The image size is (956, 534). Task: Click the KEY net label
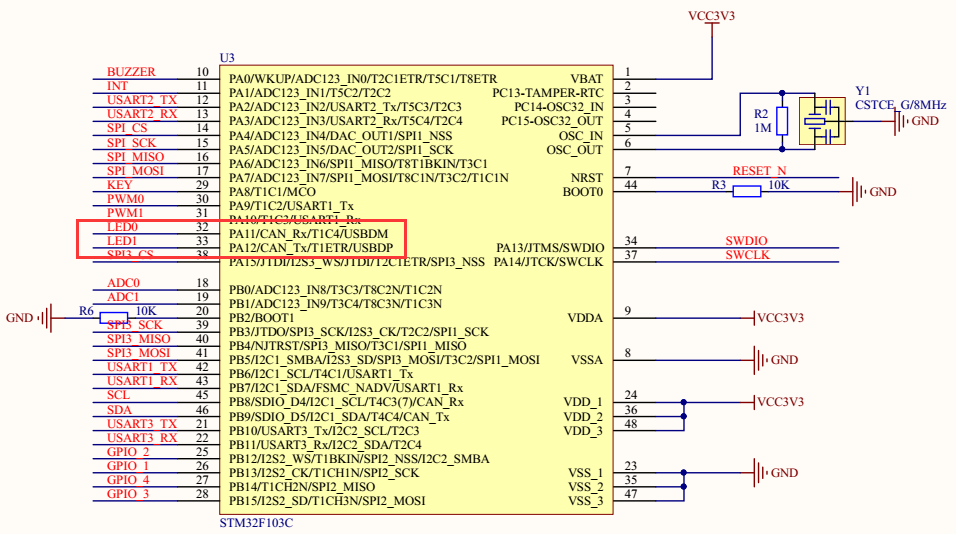click(x=120, y=185)
